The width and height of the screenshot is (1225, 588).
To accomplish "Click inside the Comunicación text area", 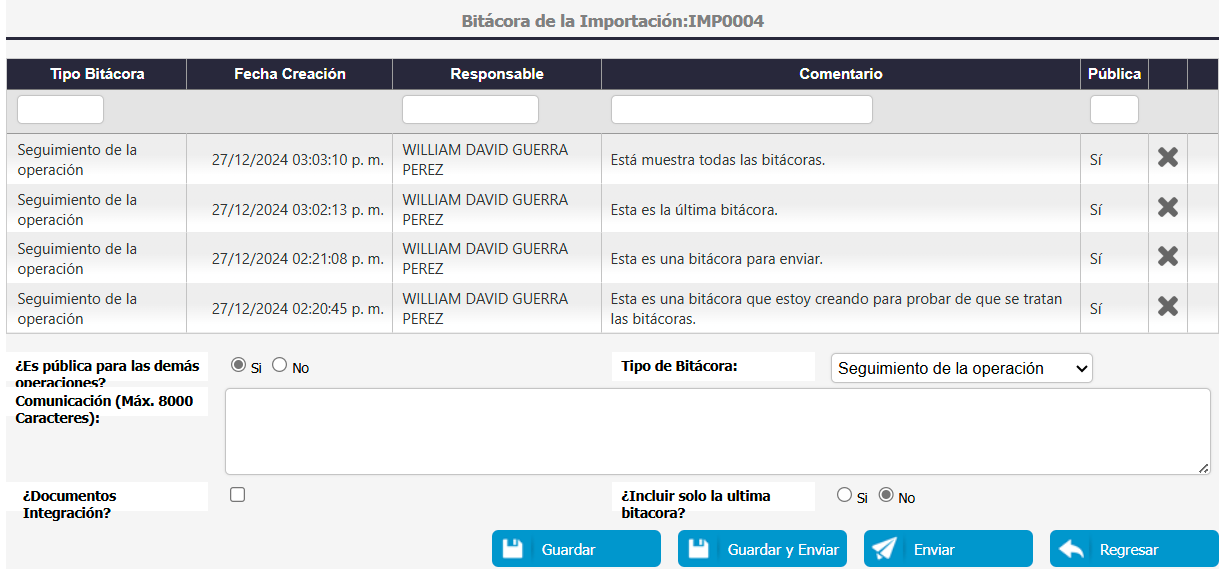I will tap(716, 431).
